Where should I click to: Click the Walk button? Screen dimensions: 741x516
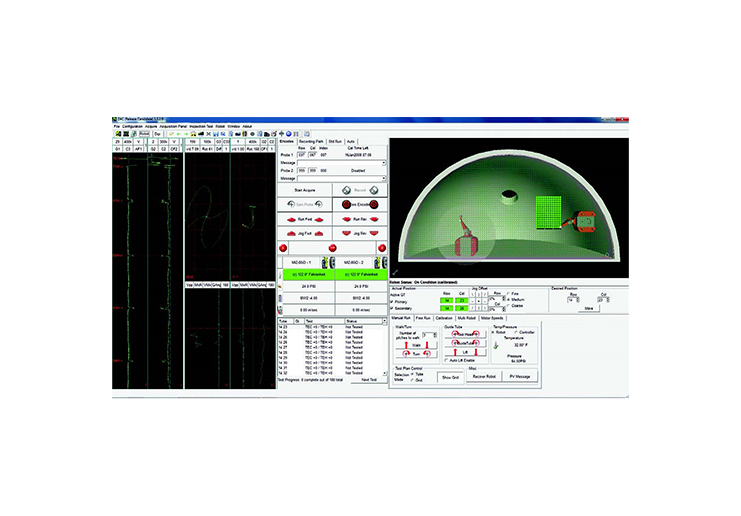(x=416, y=345)
